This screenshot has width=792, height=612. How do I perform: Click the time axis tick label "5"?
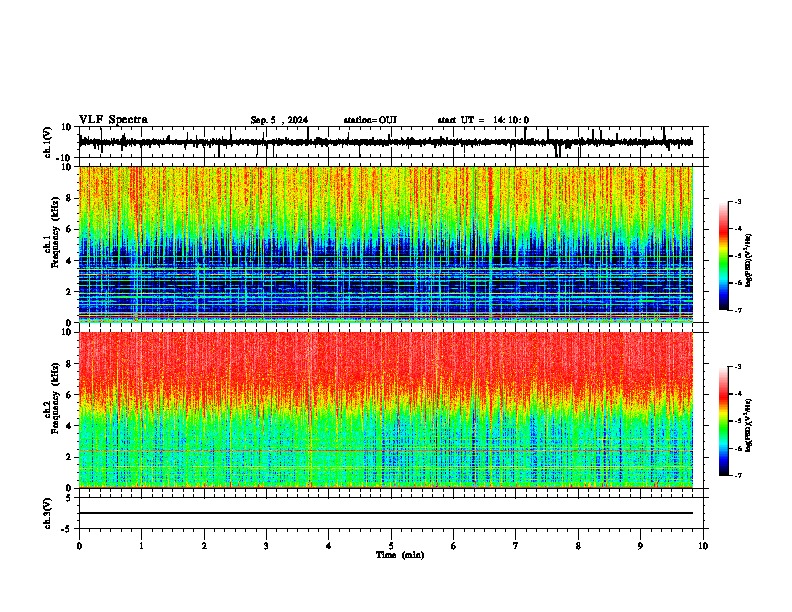tap(391, 546)
